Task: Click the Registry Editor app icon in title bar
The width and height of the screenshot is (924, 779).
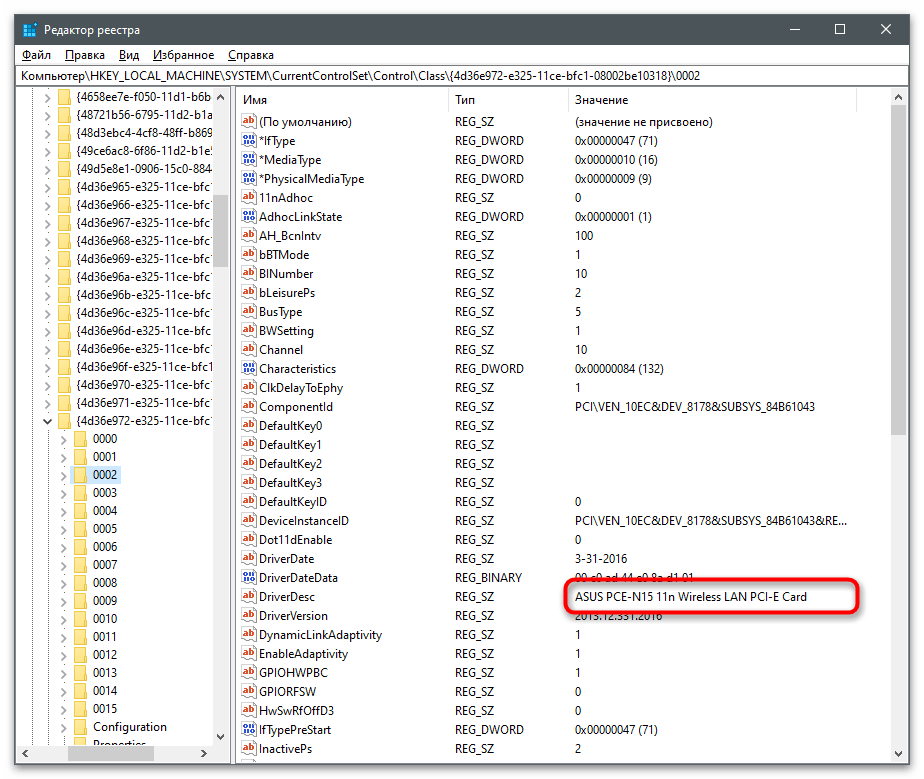Action: coord(29,29)
